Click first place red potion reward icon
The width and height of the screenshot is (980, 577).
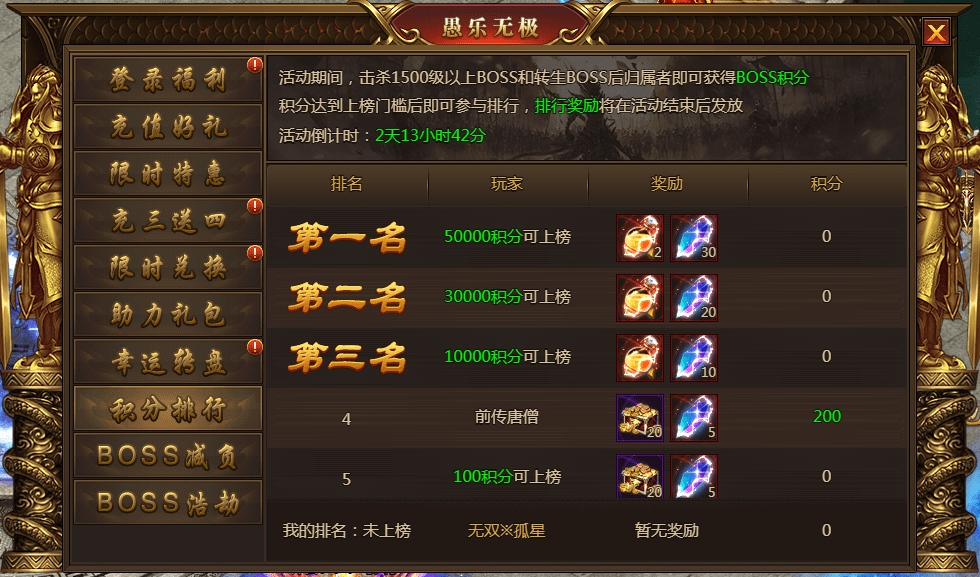[x=639, y=238]
